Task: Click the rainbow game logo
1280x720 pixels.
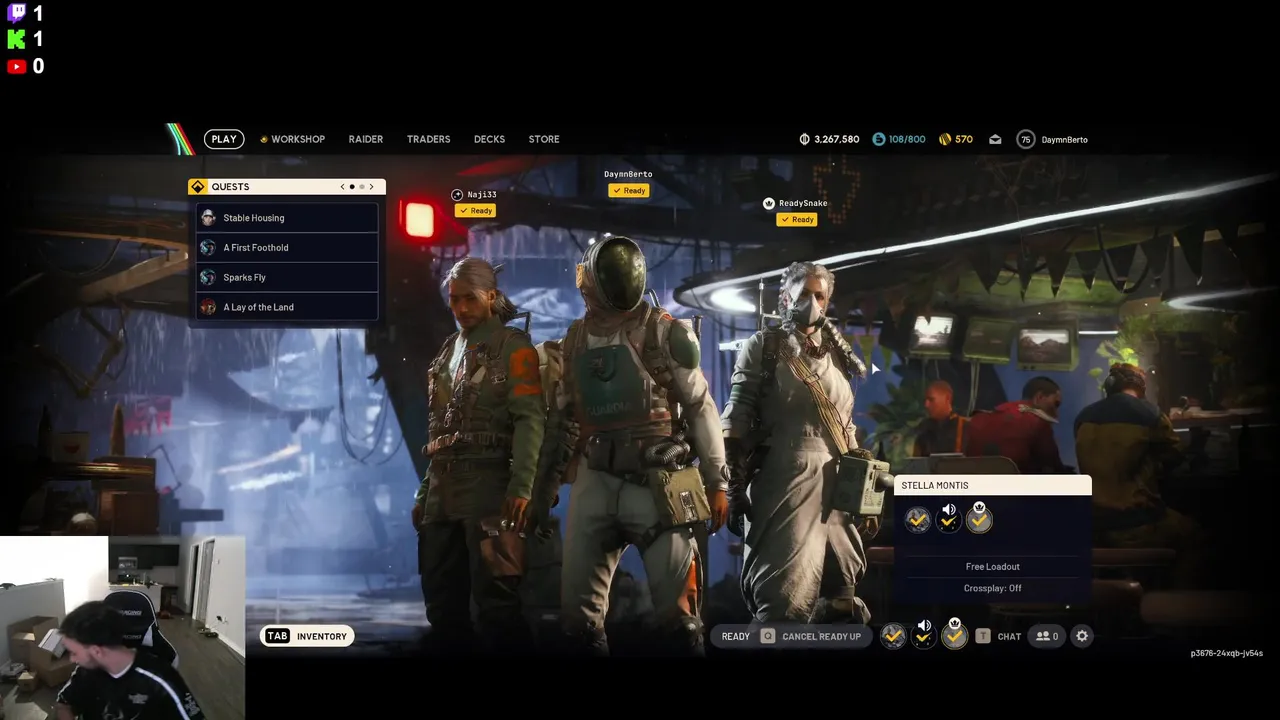Action: click(x=180, y=139)
